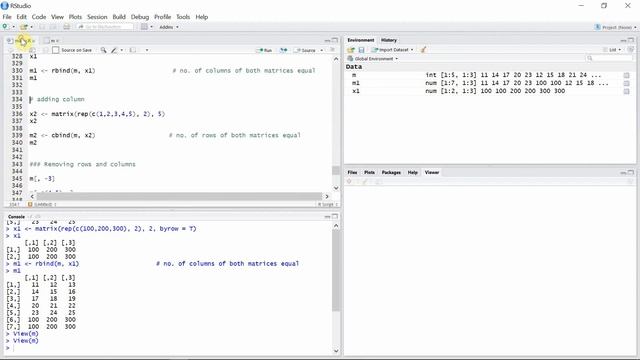View matrix m1 via its grid icon
Screen dimensions: 640x360
(x=627, y=83)
